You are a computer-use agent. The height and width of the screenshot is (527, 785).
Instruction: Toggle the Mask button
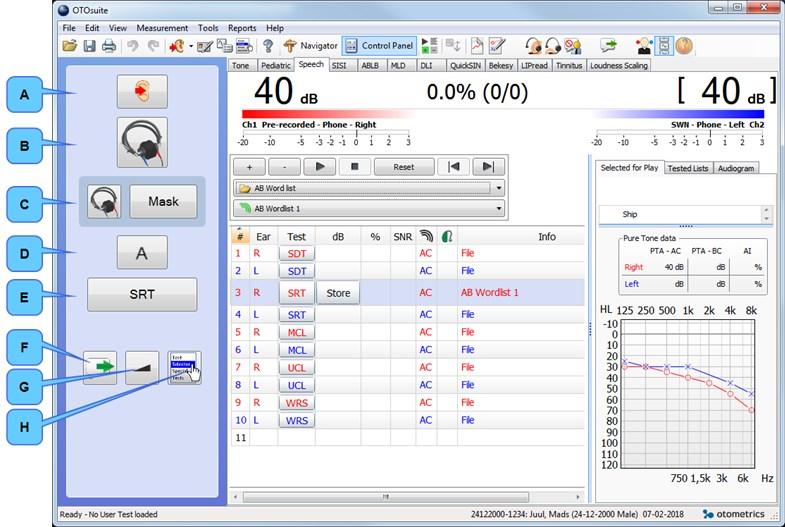163,202
